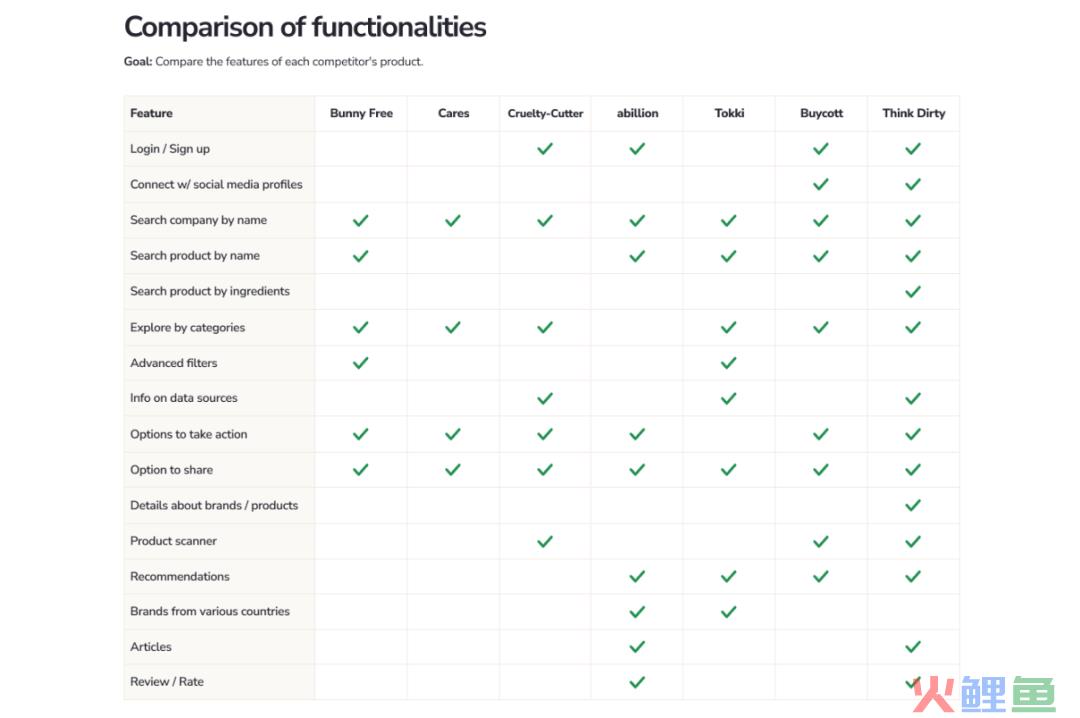The image size is (1080, 718).
Task: Click the Cruelty-Cutter Product scanner checkmark
Action: (545, 542)
